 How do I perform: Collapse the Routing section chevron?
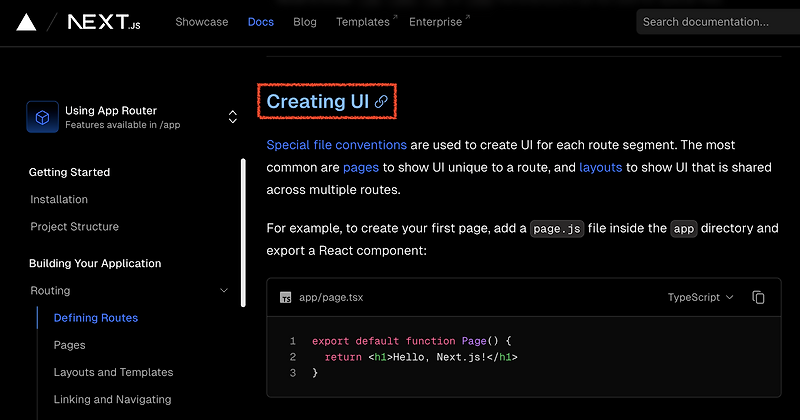point(223,290)
